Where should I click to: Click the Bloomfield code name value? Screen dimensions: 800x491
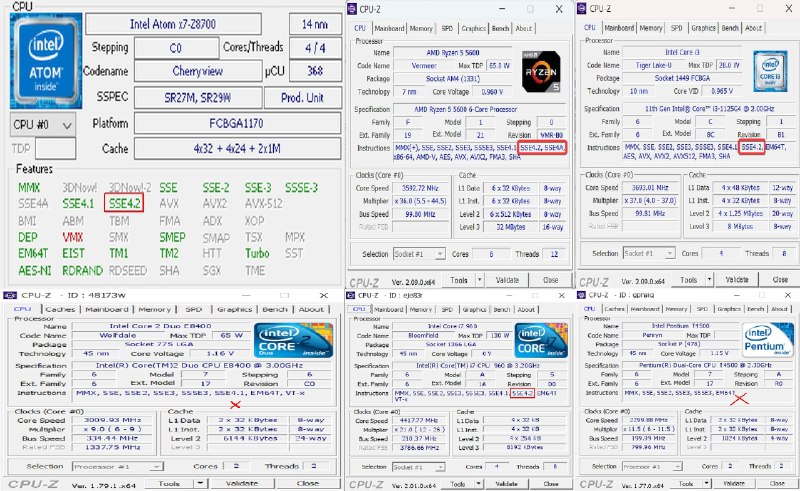click(423, 335)
